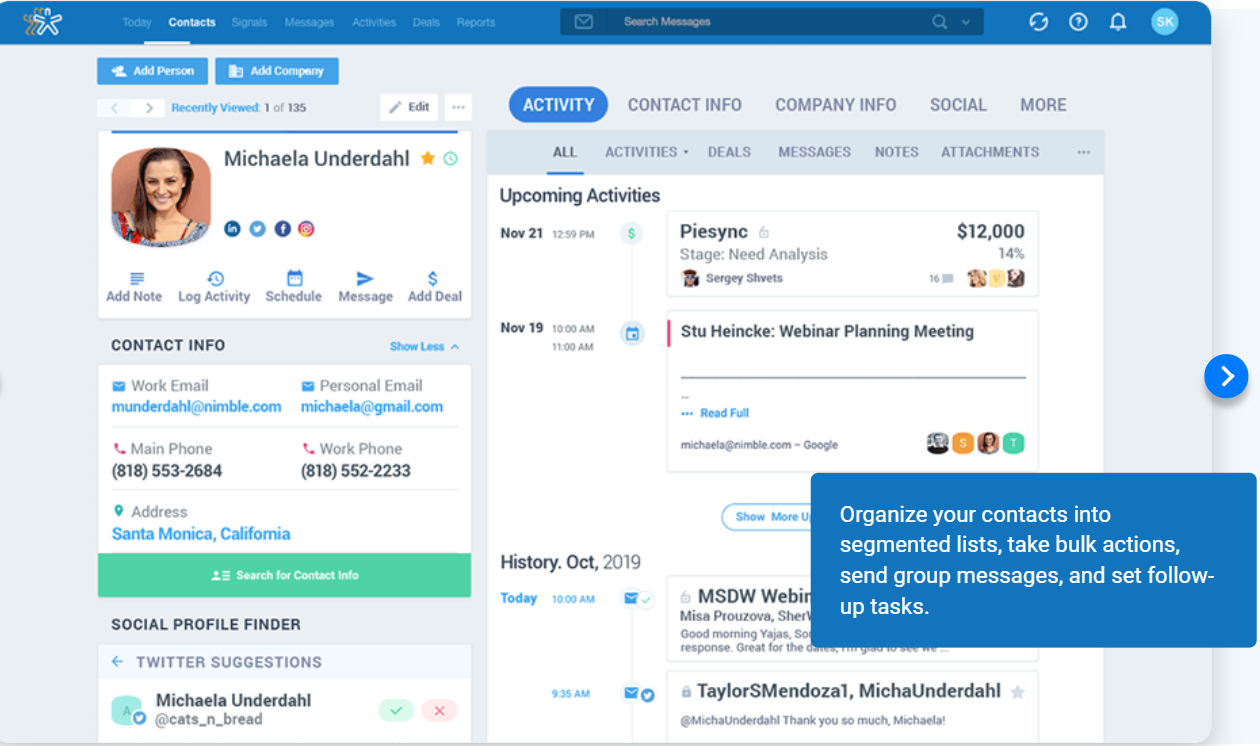This screenshot has height=746, width=1260.
Task: Open Michaela's Facebook profile icon
Action: 282,229
